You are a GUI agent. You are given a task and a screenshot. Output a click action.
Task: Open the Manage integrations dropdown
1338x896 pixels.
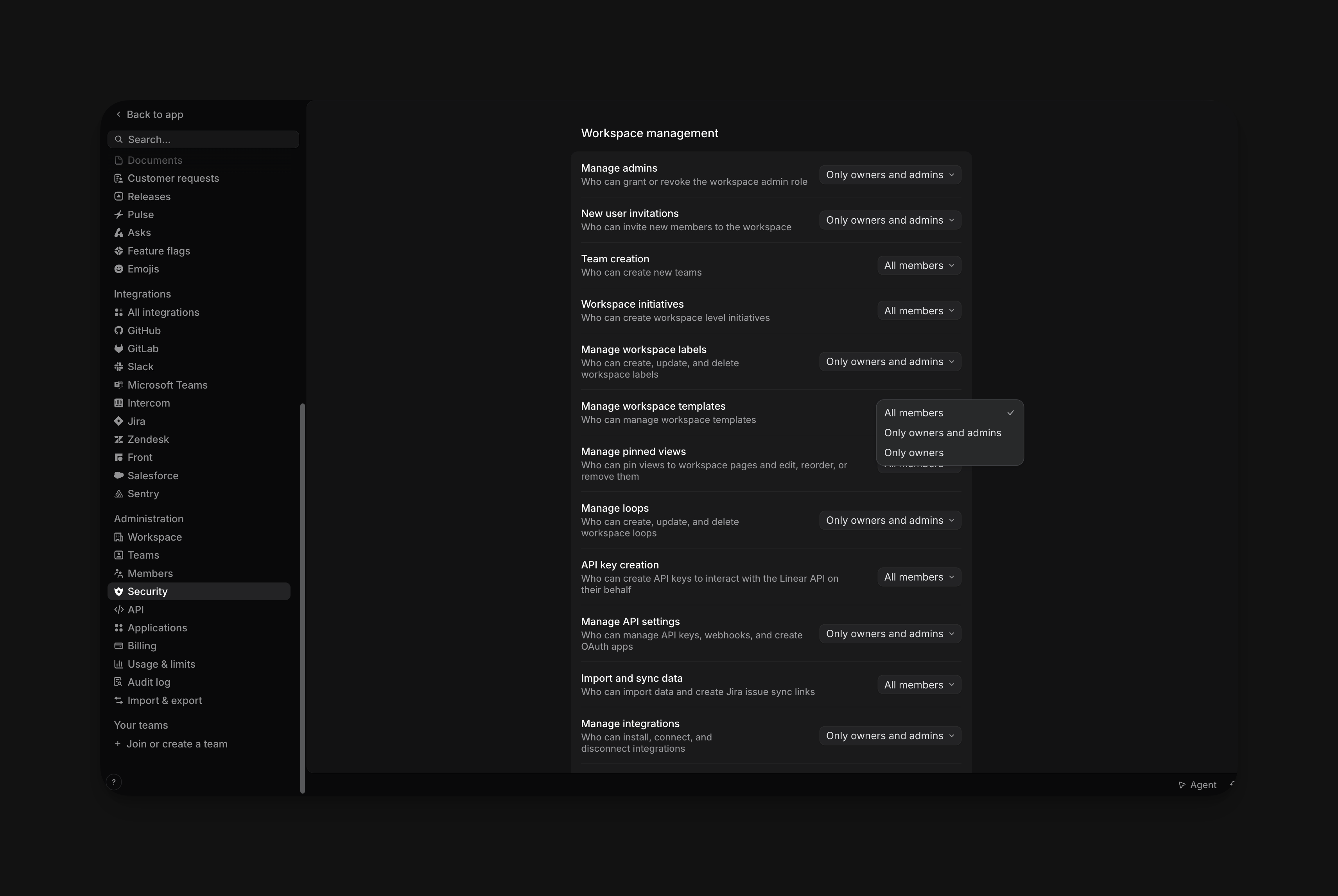click(890, 736)
